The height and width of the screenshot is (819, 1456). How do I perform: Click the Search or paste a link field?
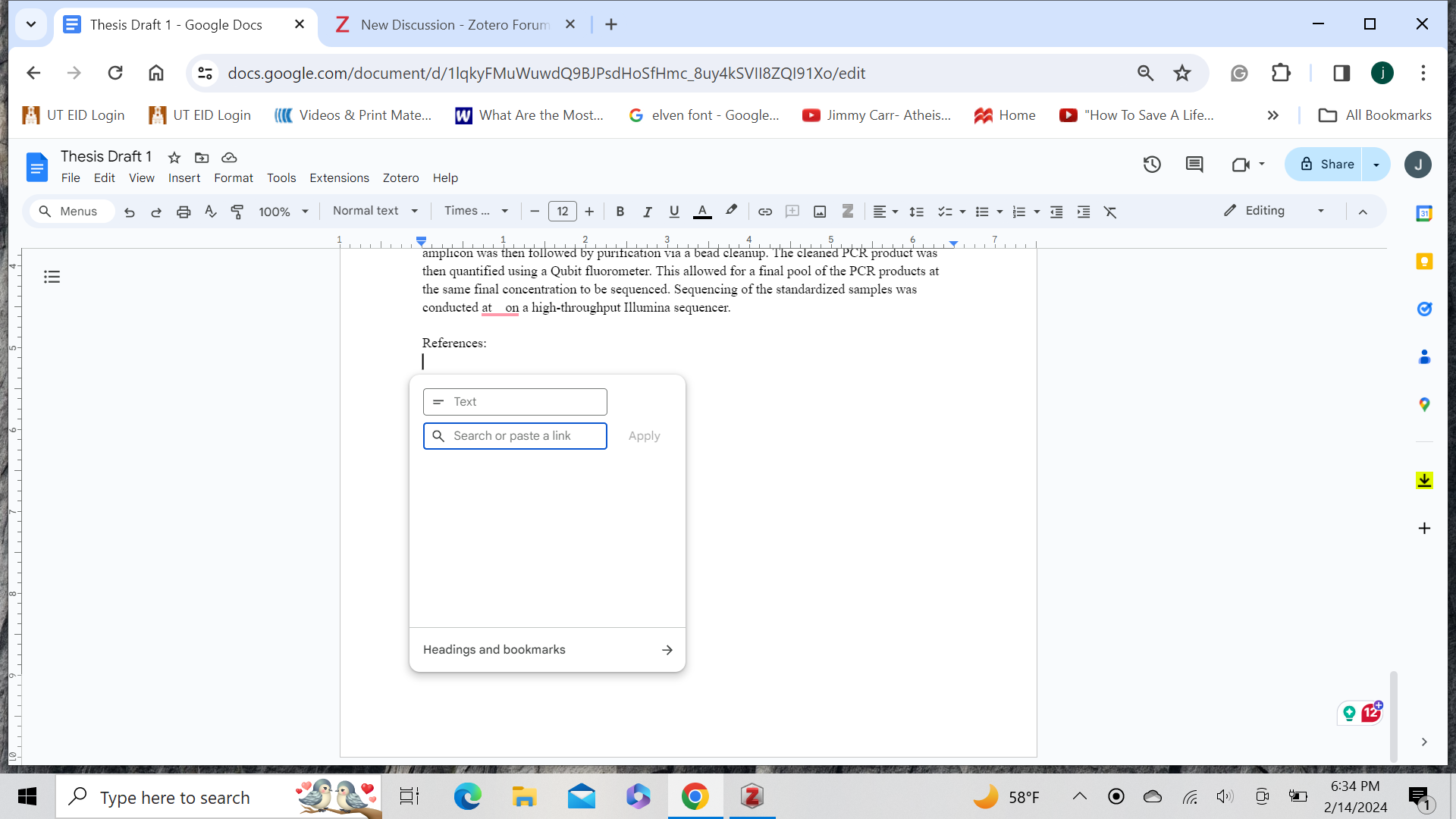point(523,436)
